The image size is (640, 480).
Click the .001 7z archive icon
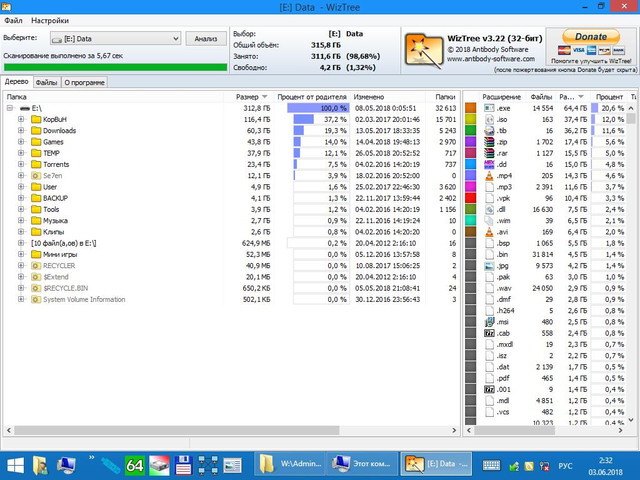(489, 389)
